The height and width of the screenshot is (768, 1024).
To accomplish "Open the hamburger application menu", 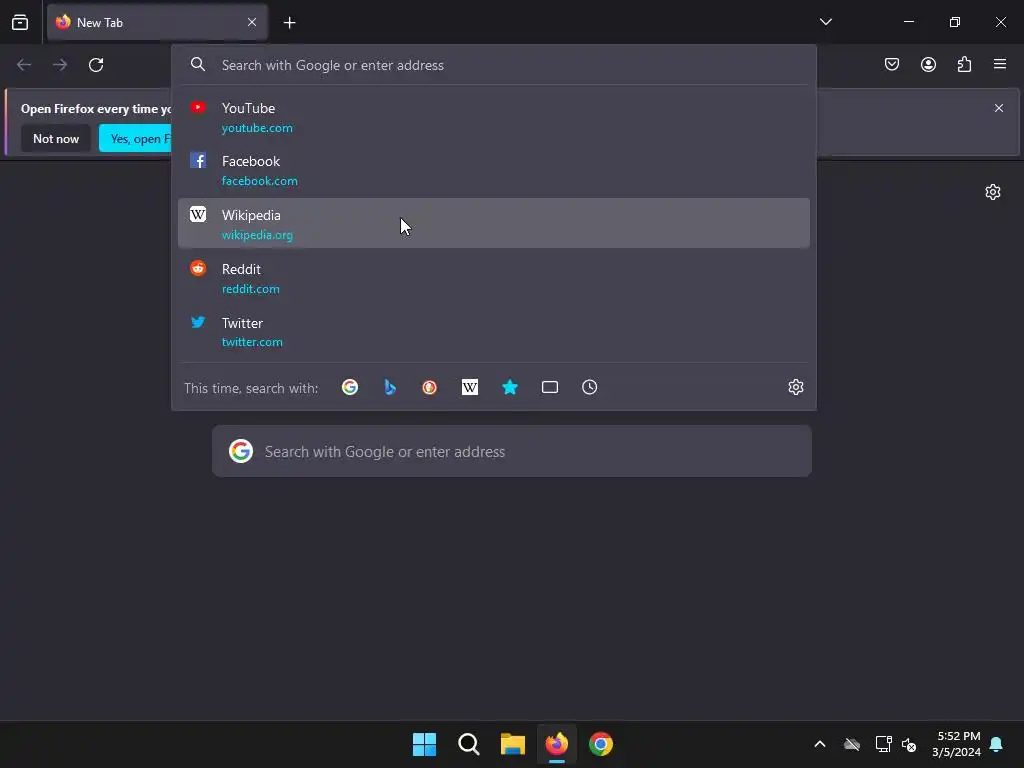I will pyautogui.click(x=1000, y=64).
